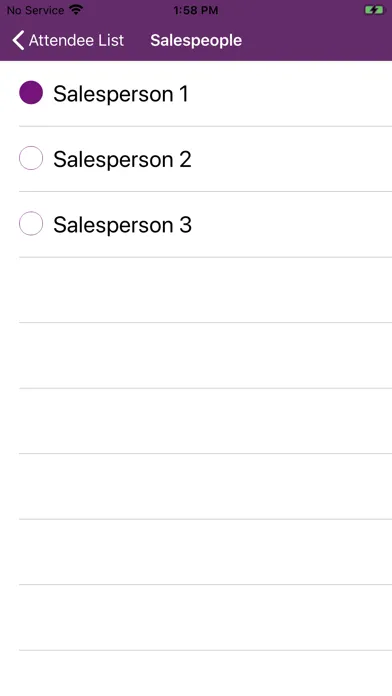
Task: Select the Salesperson 3 radio circle
Action: click(x=31, y=223)
